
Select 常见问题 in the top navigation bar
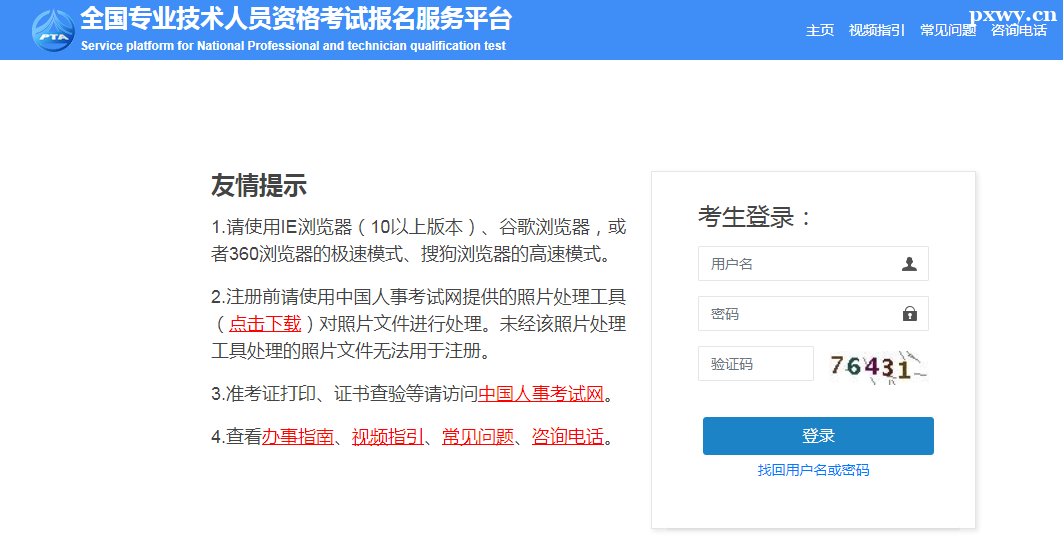pyautogui.click(x=947, y=30)
